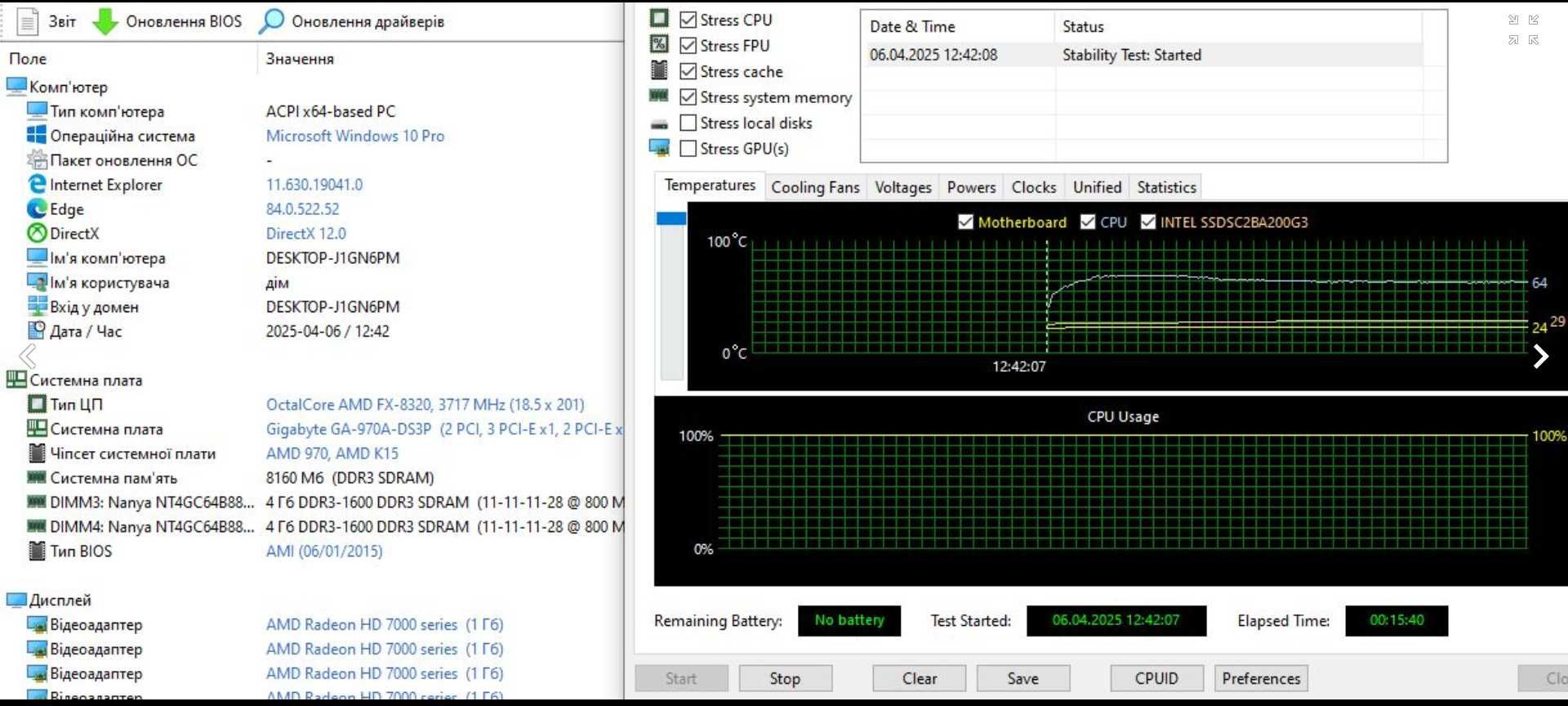Click the Вхід у домен network icon
1568x706 pixels.
pos(37,306)
